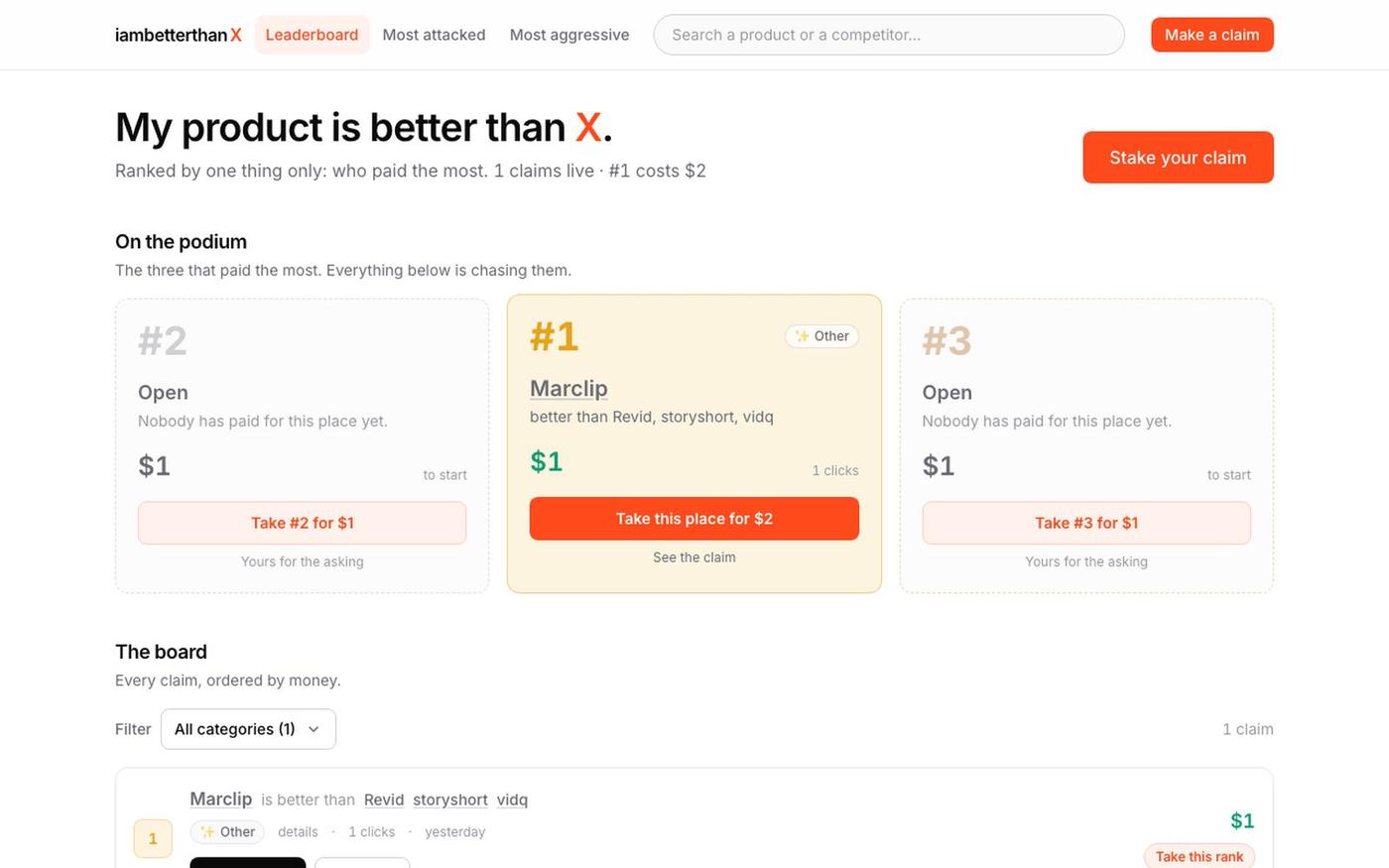This screenshot has height=868, width=1389.
Task: Click the Stake your claim button
Action: pyautogui.click(x=1178, y=158)
